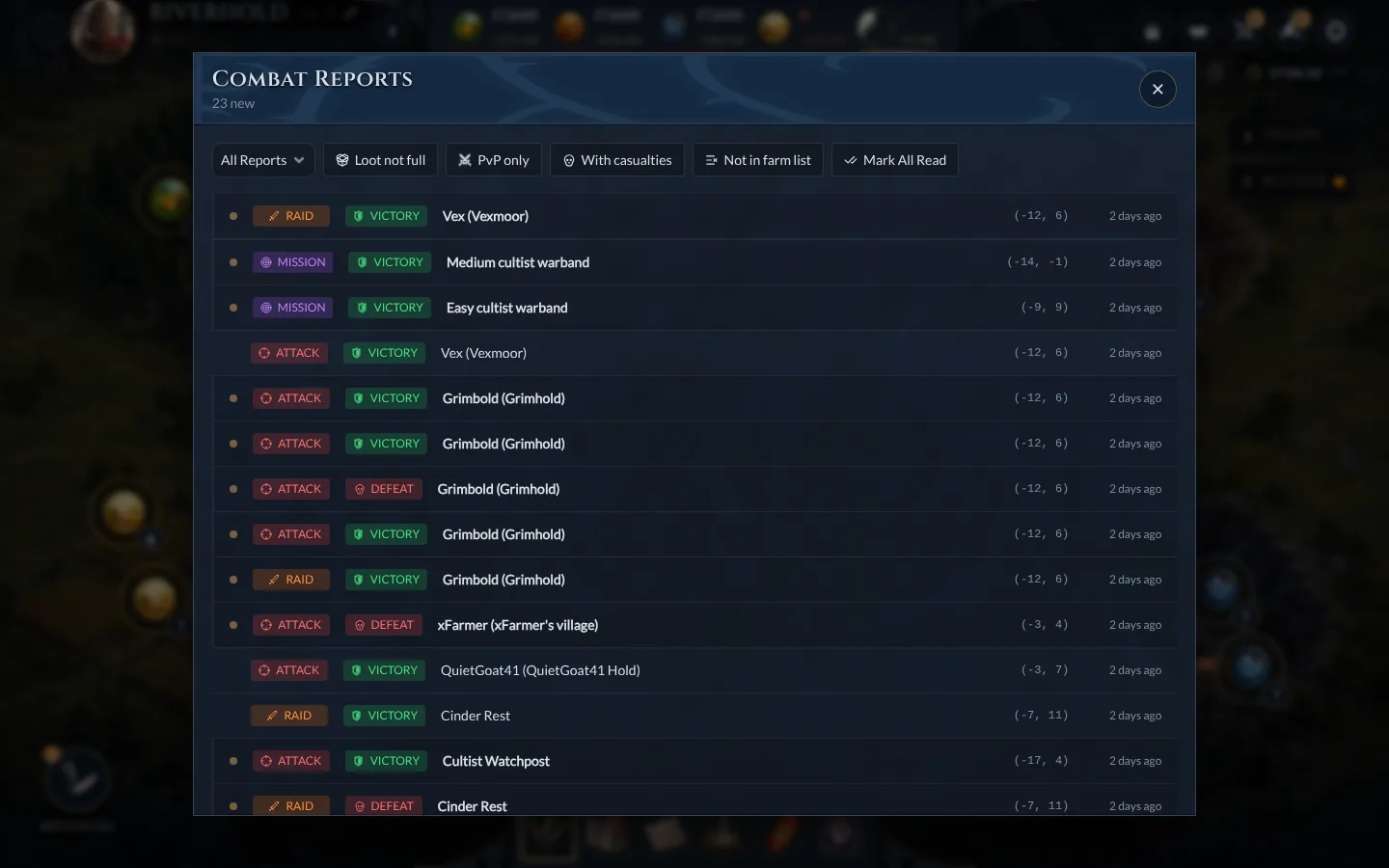Viewport: 1389px width, 868px height.
Task: Click the VICTORY badge on Easy cultist warband row
Action: [390, 308]
